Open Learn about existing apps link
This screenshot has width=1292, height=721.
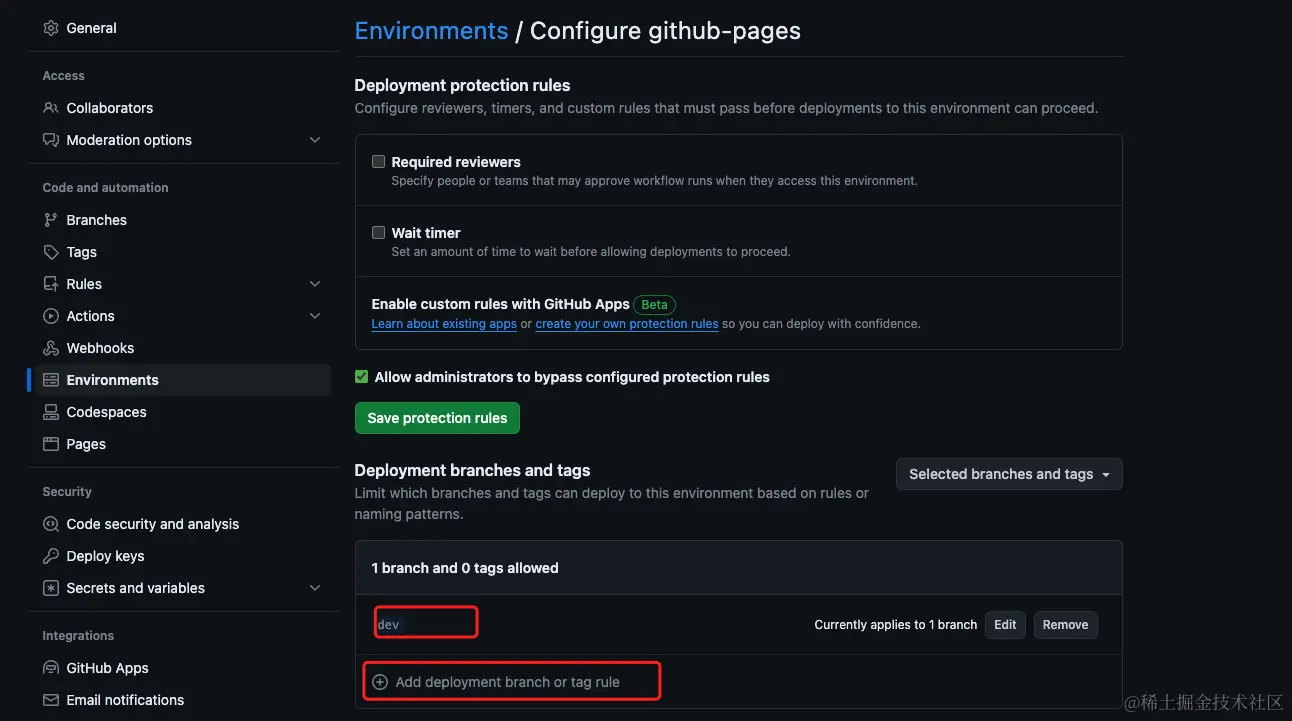click(x=444, y=324)
